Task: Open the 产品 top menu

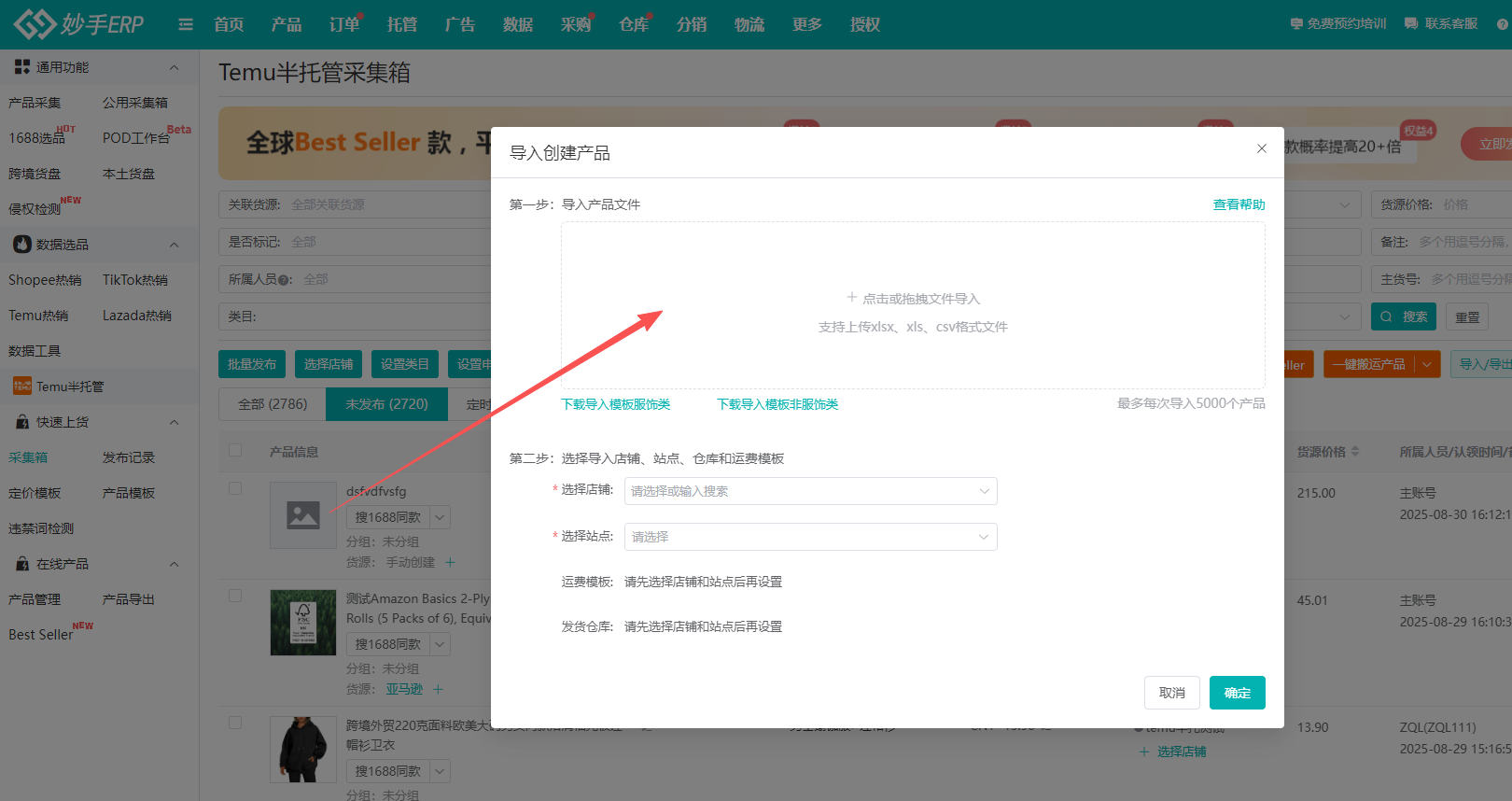Action: pos(287,24)
